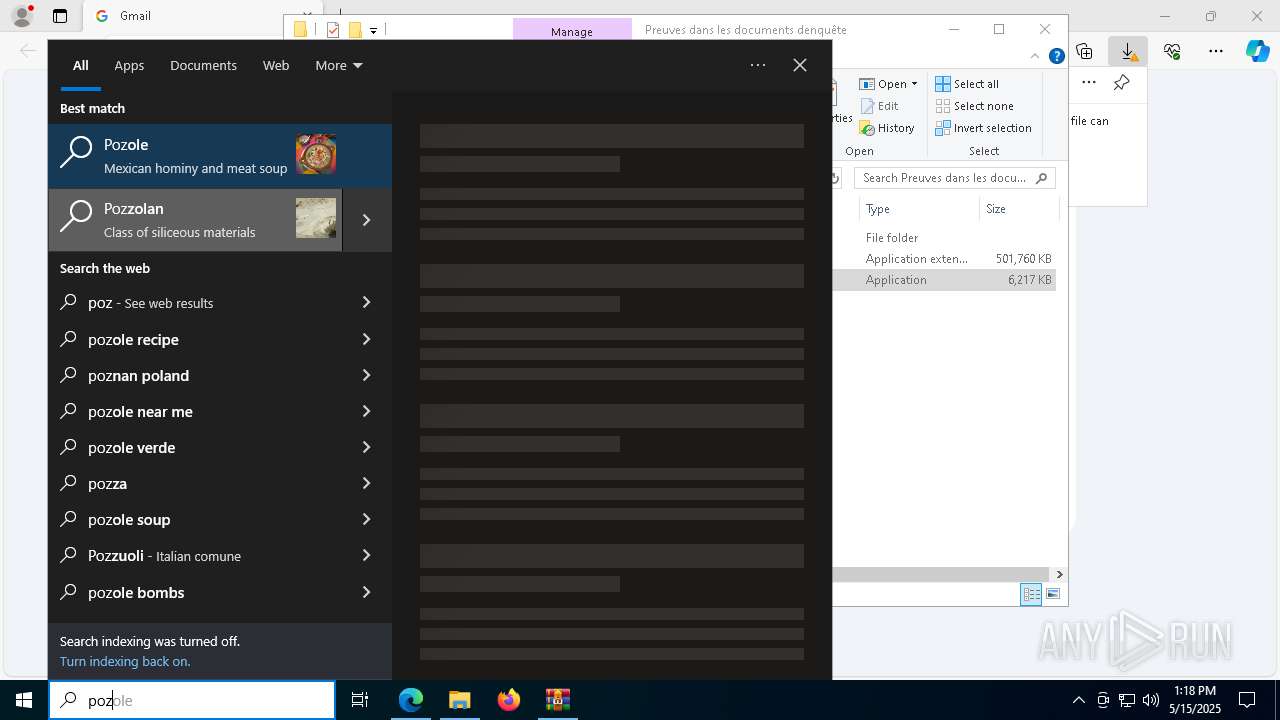1280x720 pixels.
Task: Open Explorer help question mark icon
Action: 1056,56
